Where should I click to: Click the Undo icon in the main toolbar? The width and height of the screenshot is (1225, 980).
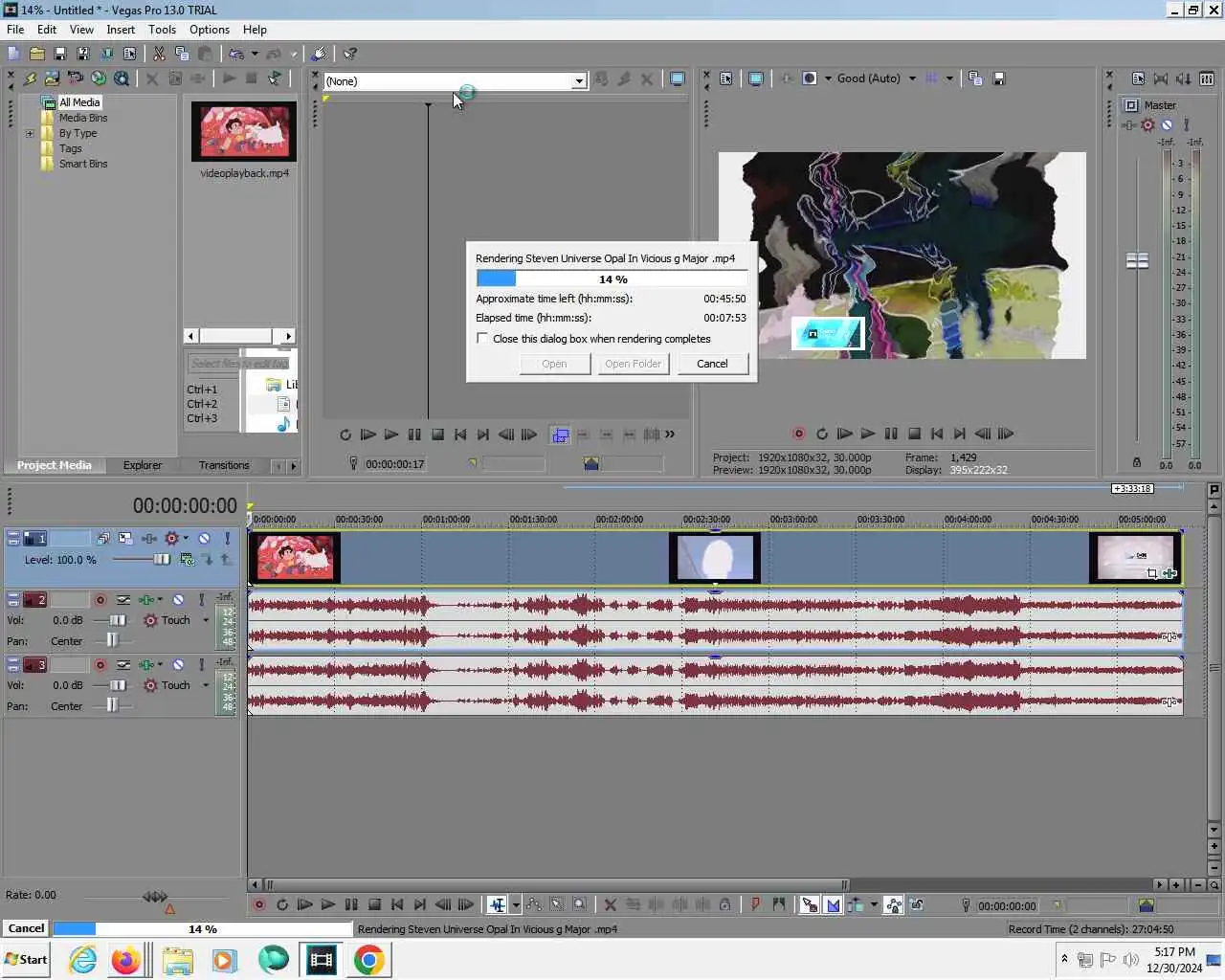pyautogui.click(x=236, y=54)
